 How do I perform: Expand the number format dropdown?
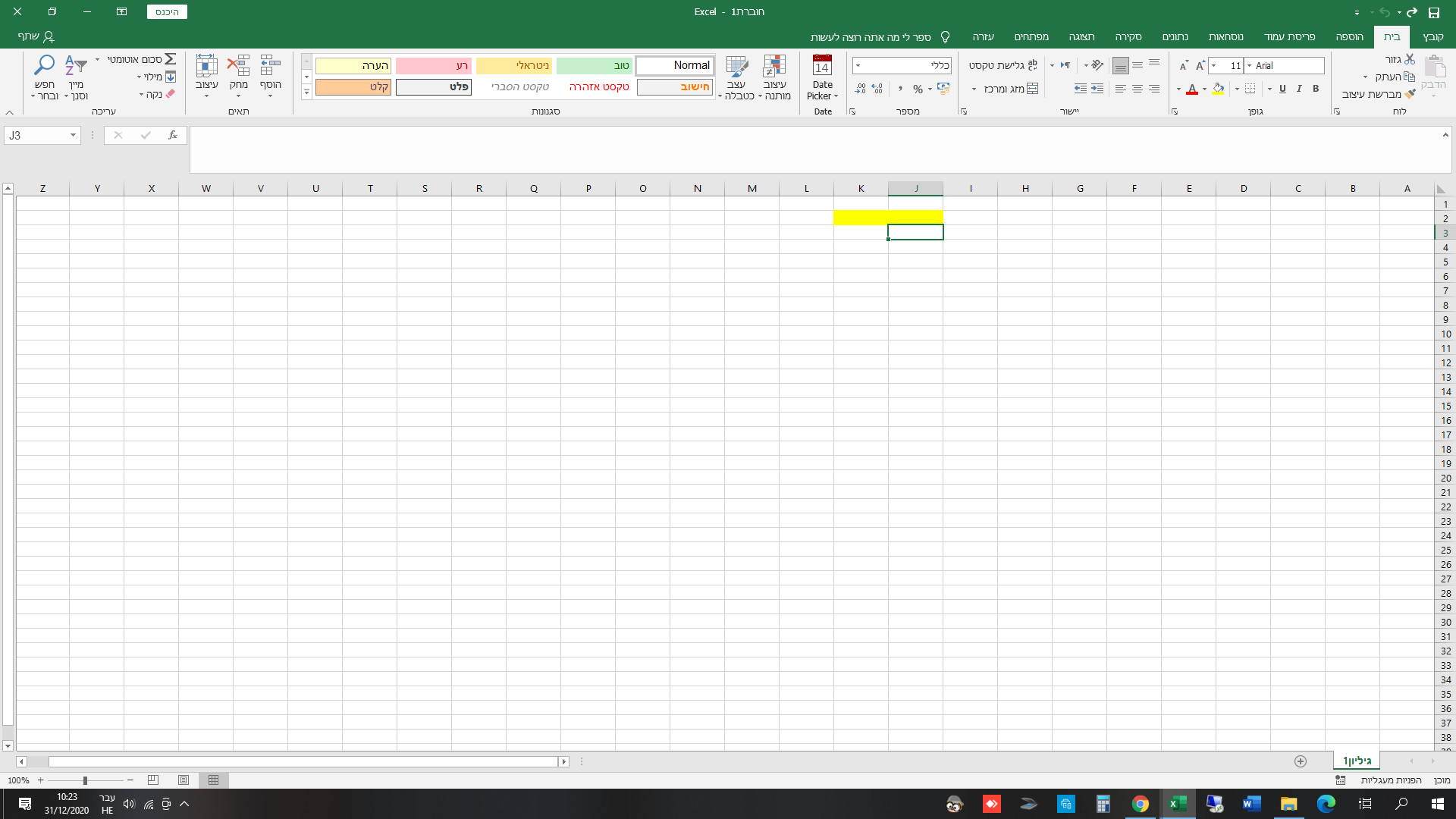pos(858,66)
